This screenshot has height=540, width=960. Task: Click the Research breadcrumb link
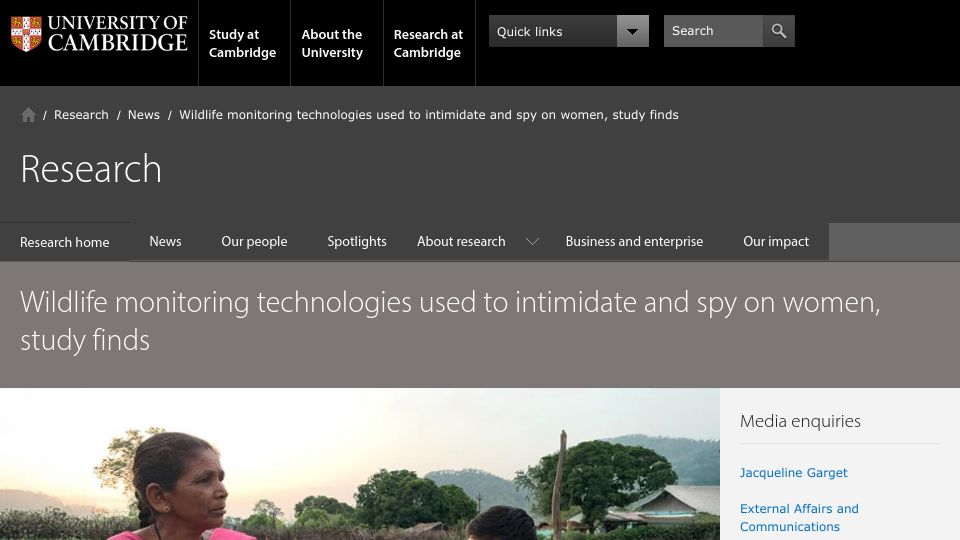81,115
